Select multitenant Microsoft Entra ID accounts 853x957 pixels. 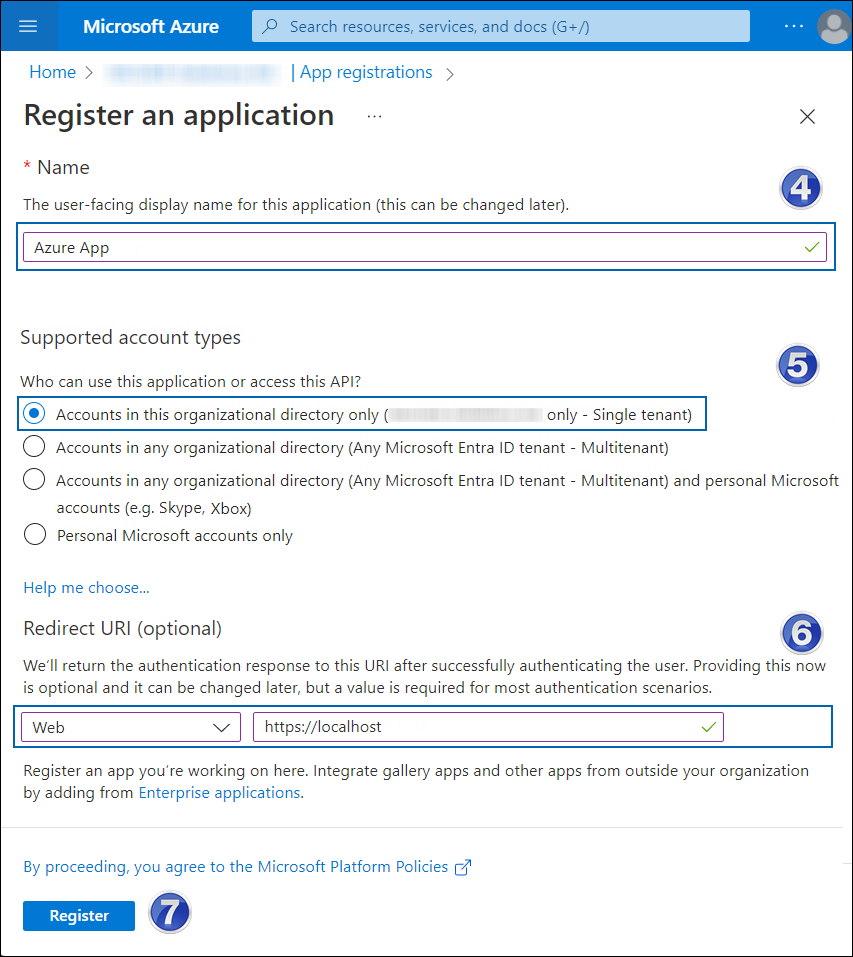click(x=34, y=447)
